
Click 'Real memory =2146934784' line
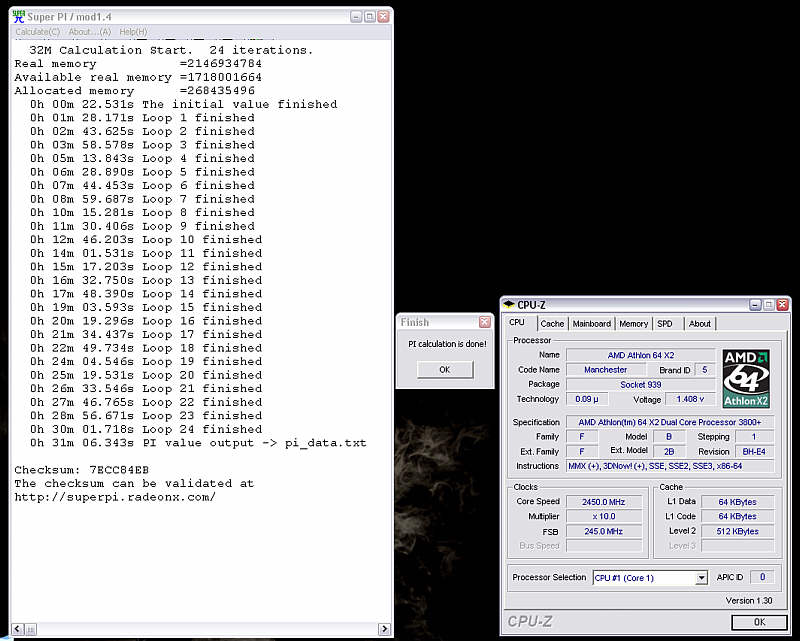[138, 64]
